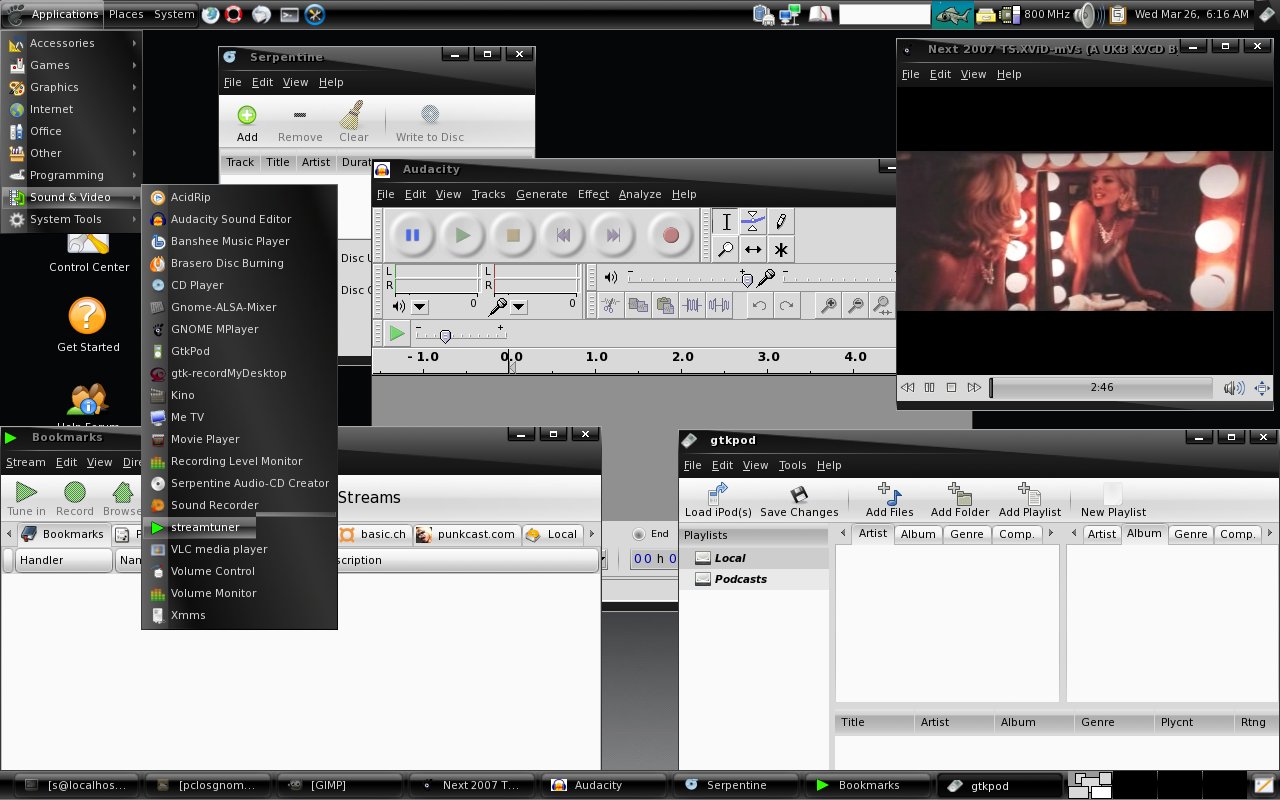Click Tune in on streamtuner toolbar
The image size is (1280, 800).
[26, 499]
